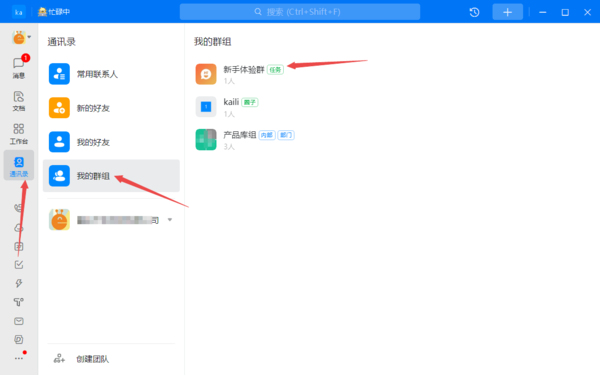Click the more options ellipsis in sidebar
The image size is (600, 375).
(19, 359)
